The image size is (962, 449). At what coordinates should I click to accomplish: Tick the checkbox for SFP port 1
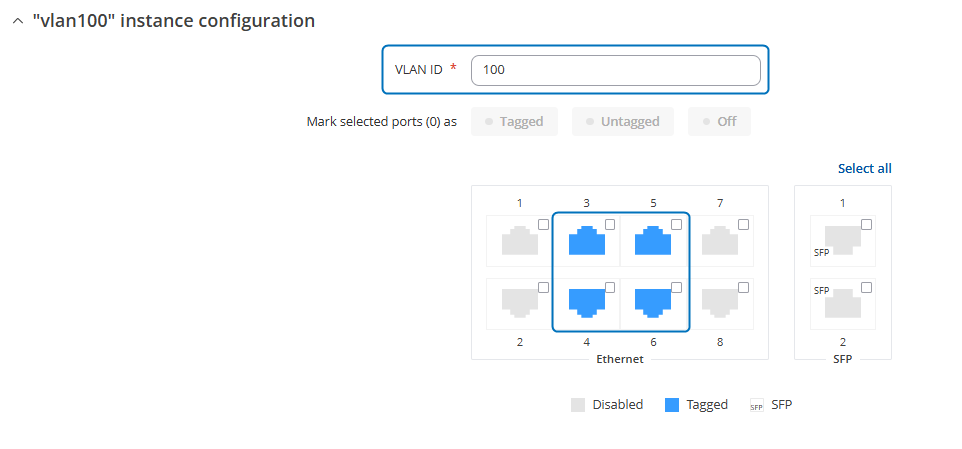[866, 225]
